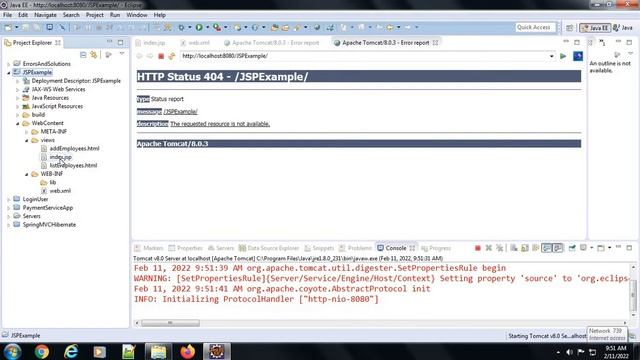Click the console horizontal scrollbar thumb
This screenshot has height=360, width=640.
click(170, 323)
